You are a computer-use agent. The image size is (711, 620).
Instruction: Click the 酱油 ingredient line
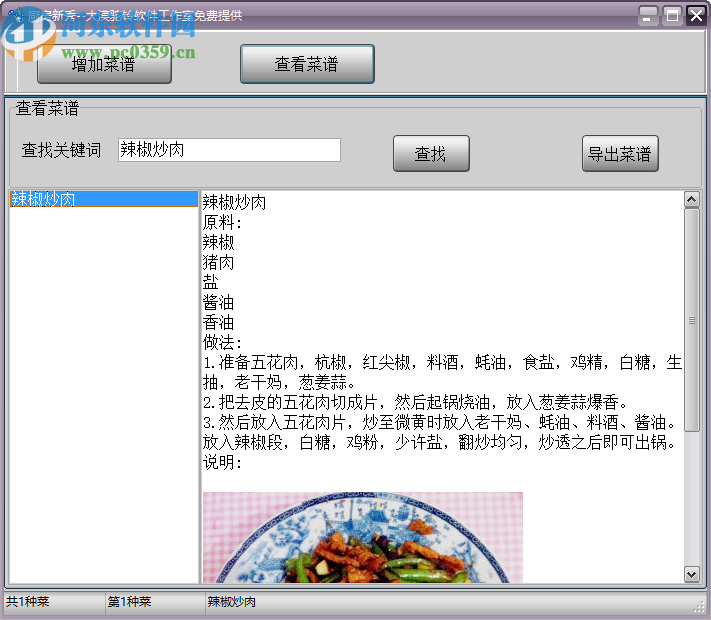point(218,303)
